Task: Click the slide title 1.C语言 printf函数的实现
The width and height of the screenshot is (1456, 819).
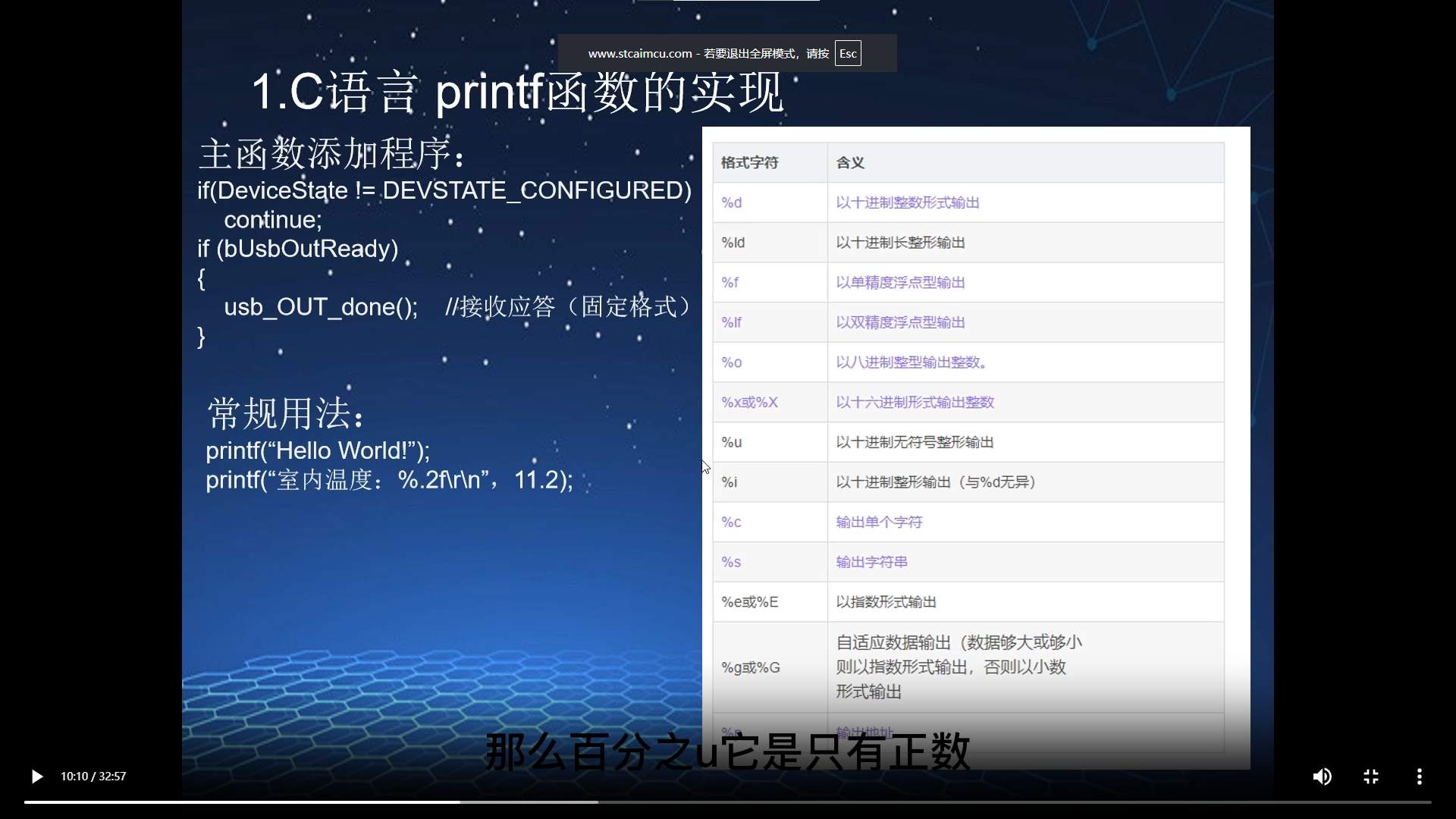Action: coord(517,92)
